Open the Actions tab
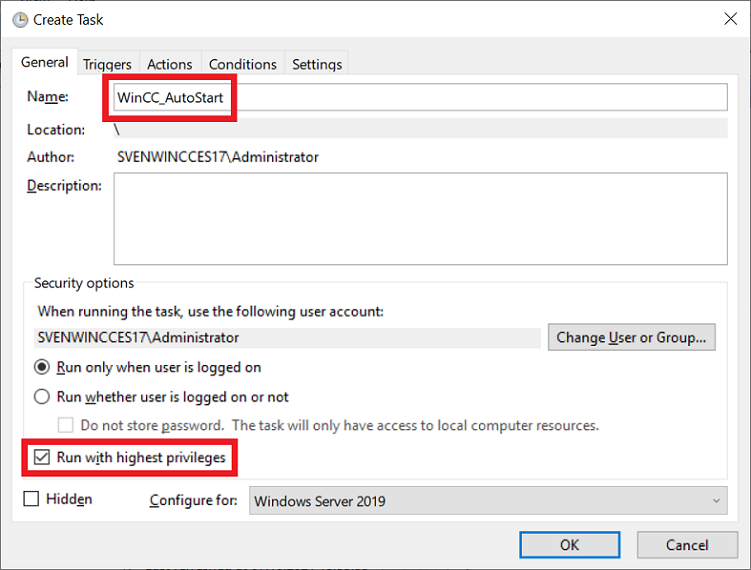The width and height of the screenshot is (751, 570). tap(170, 64)
